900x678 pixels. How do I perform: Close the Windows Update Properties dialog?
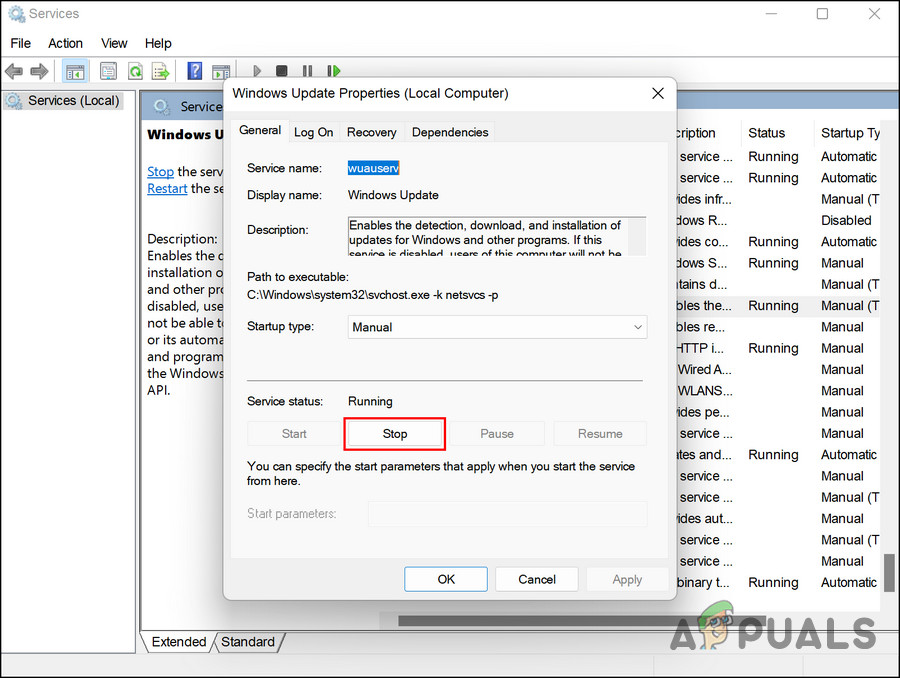click(x=658, y=93)
